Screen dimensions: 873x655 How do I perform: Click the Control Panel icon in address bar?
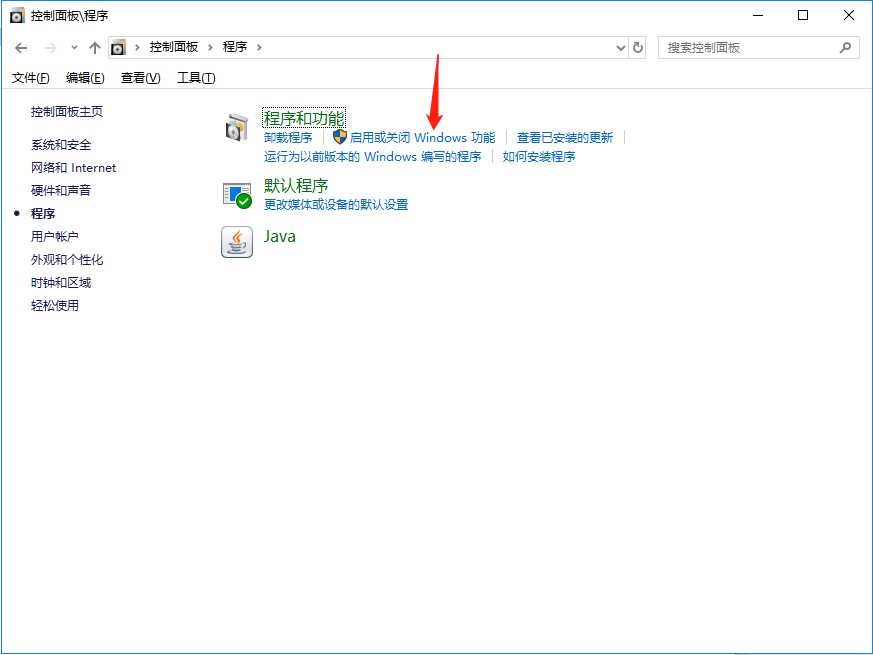(x=119, y=46)
